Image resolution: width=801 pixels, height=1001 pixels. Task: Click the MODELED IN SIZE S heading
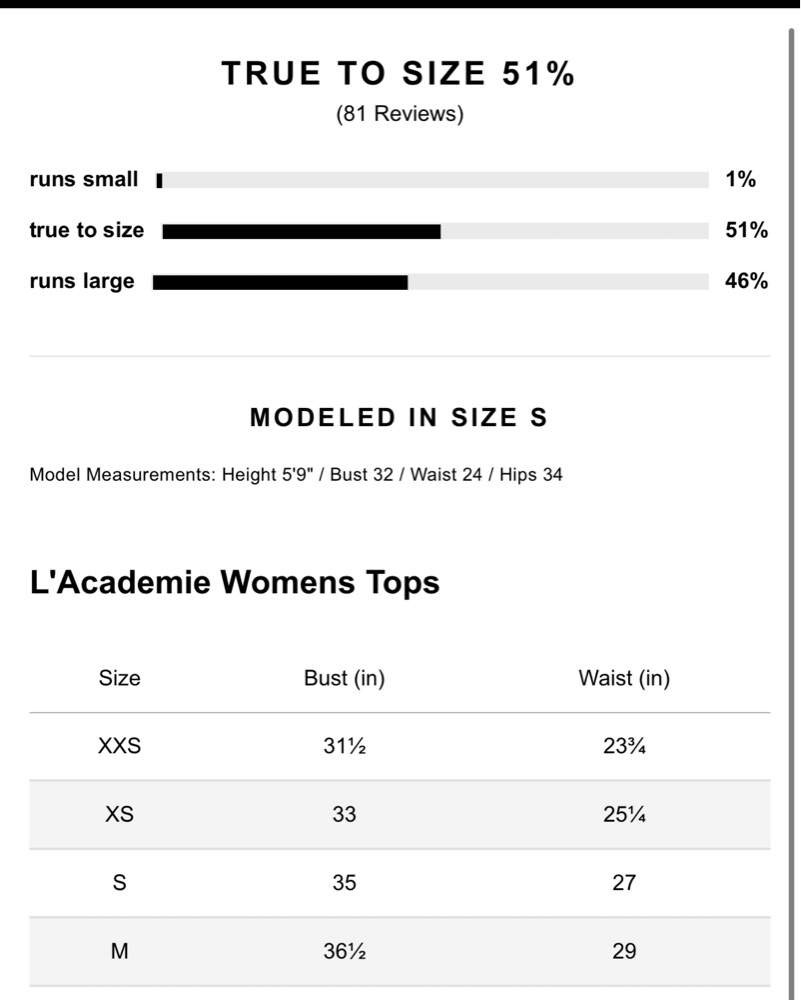(x=399, y=418)
